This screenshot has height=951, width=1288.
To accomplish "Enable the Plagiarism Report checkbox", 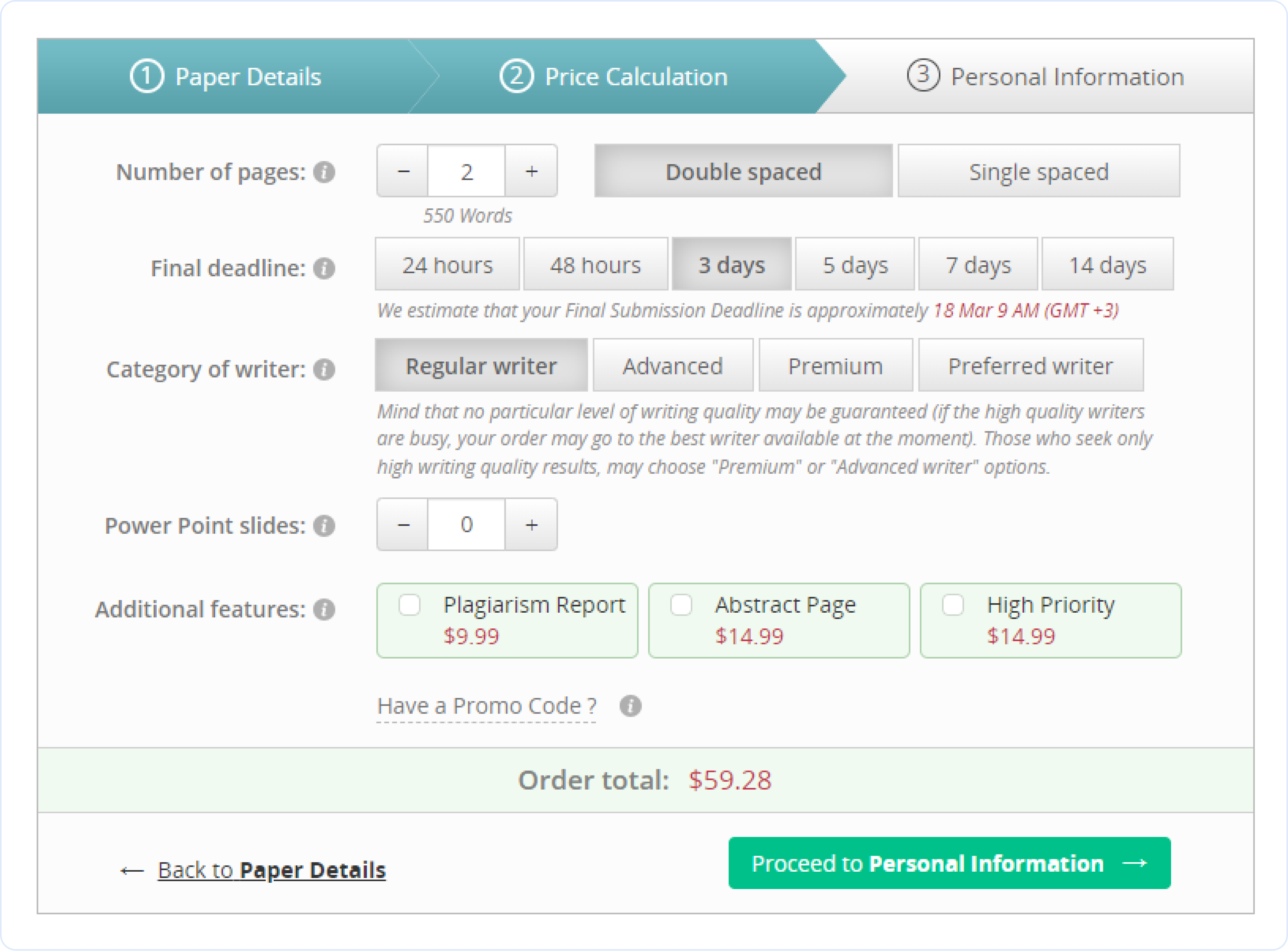I will pyautogui.click(x=410, y=605).
